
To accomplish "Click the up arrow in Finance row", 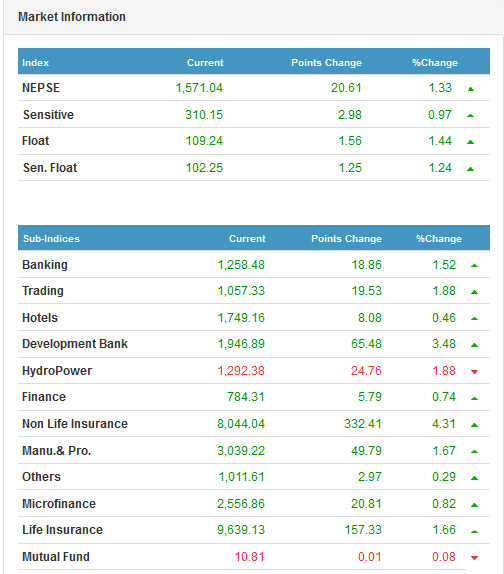I will click(x=474, y=398).
